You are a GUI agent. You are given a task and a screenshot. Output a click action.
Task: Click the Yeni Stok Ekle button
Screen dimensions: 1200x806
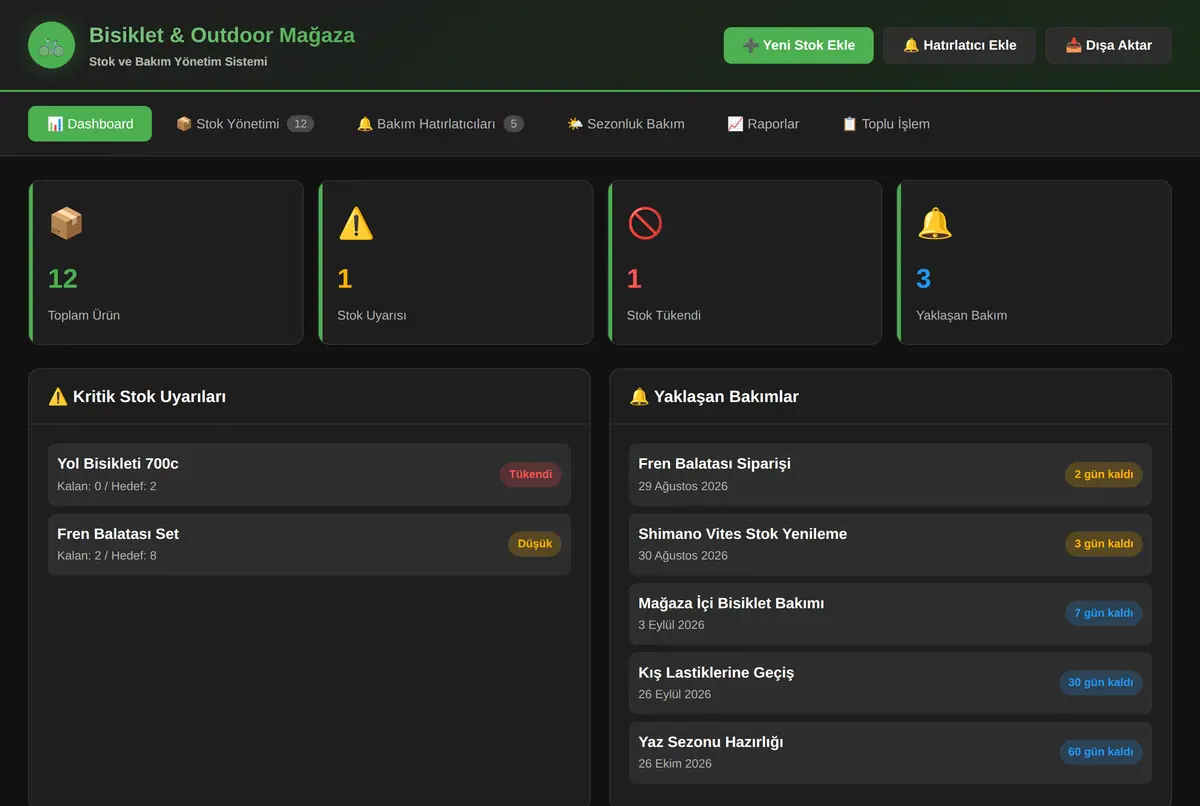[x=799, y=45]
